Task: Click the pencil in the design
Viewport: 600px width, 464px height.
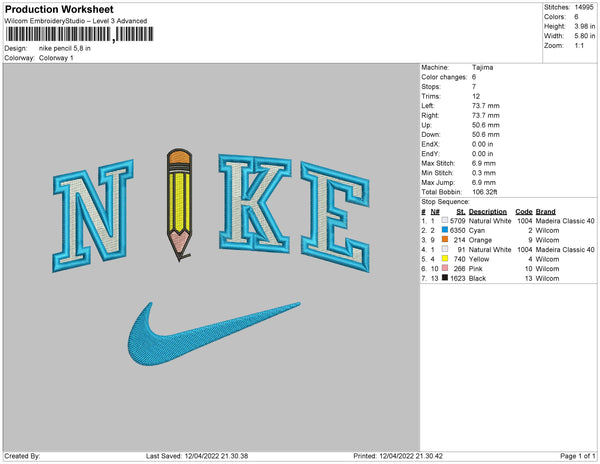Action: click(x=179, y=205)
